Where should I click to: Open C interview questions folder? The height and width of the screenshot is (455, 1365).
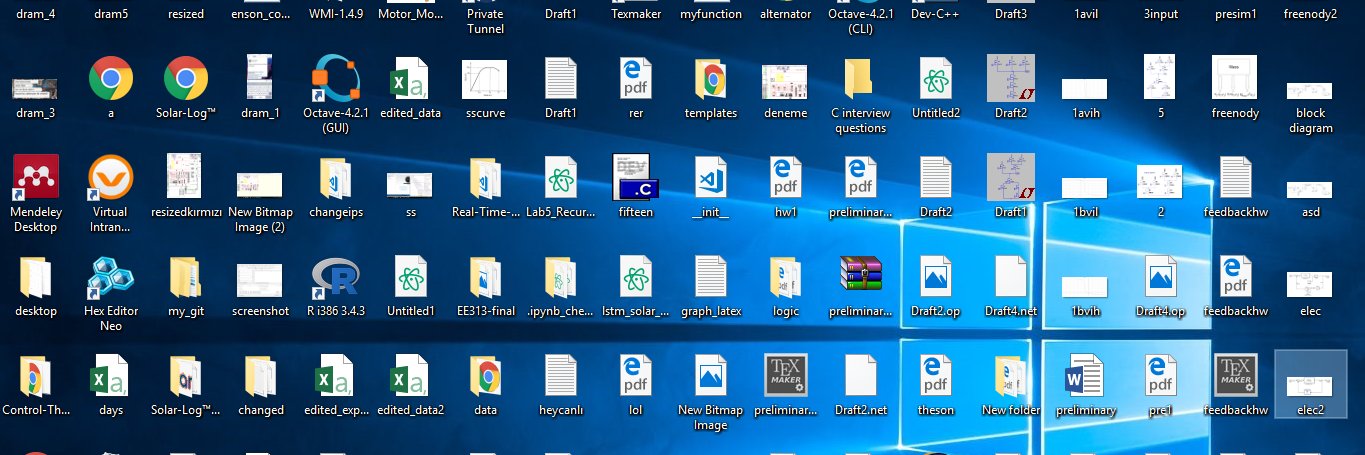(x=861, y=80)
